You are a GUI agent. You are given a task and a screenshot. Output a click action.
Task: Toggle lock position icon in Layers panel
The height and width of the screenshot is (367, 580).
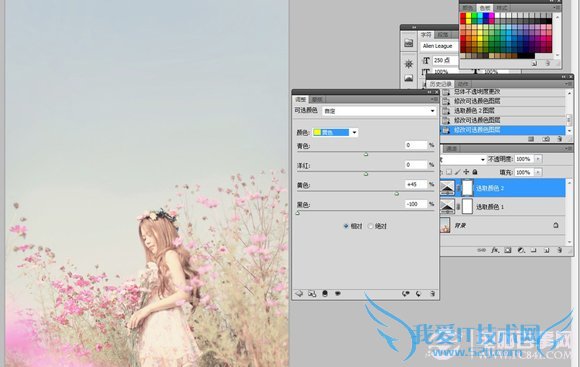(x=466, y=172)
